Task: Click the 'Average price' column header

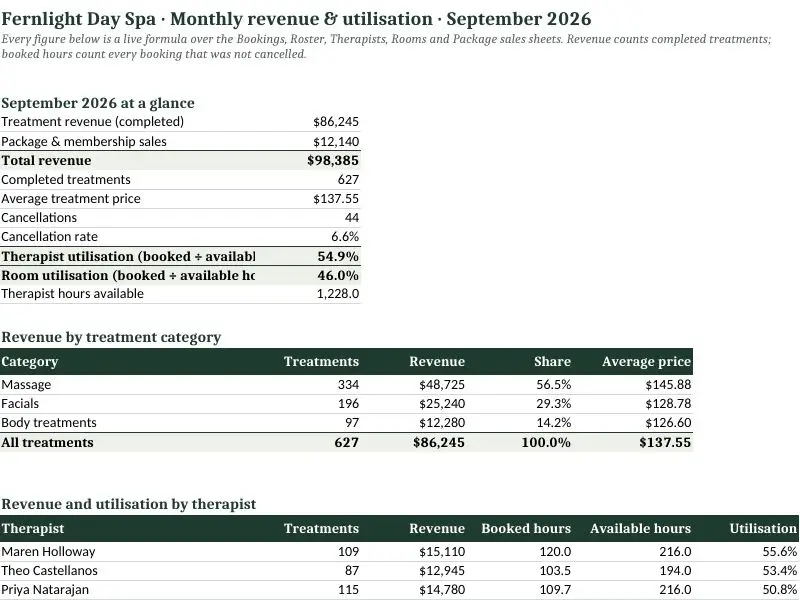Action: pos(646,361)
